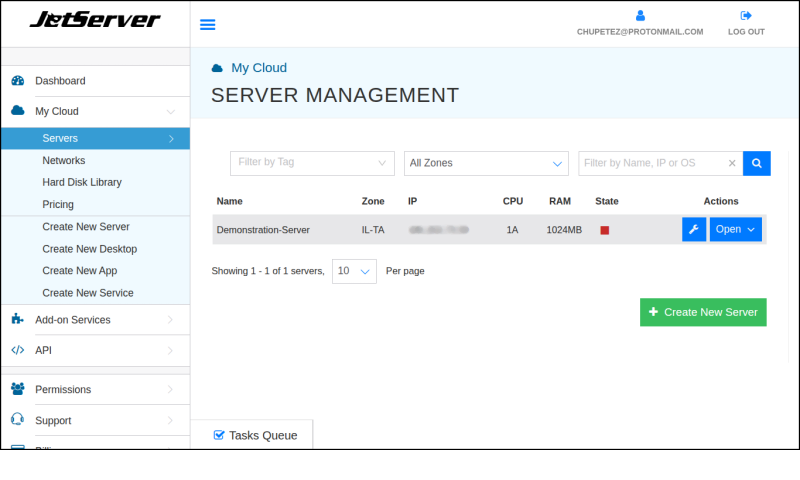Toggle the hamburger menu icon

(x=207, y=24)
